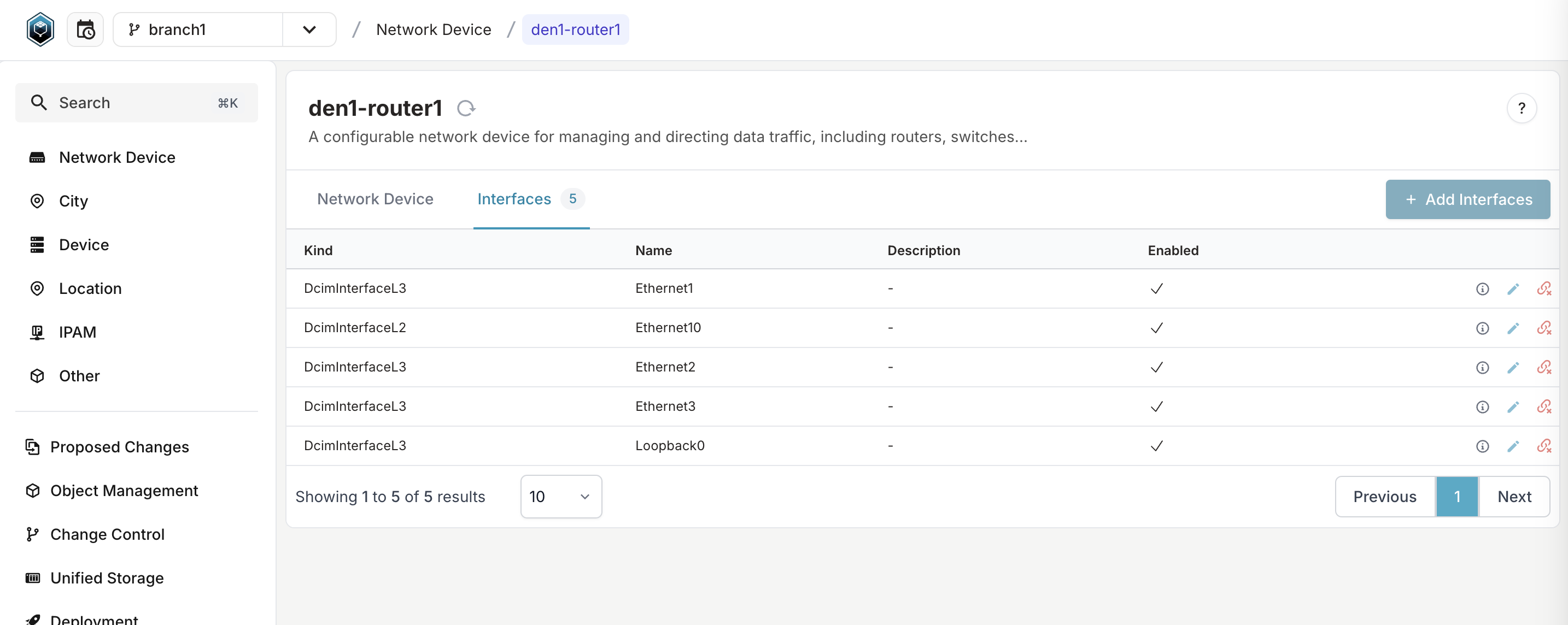The height and width of the screenshot is (625, 1568).
Task: Click the pencil icon for Ethernet3
Action: [1513, 406]
